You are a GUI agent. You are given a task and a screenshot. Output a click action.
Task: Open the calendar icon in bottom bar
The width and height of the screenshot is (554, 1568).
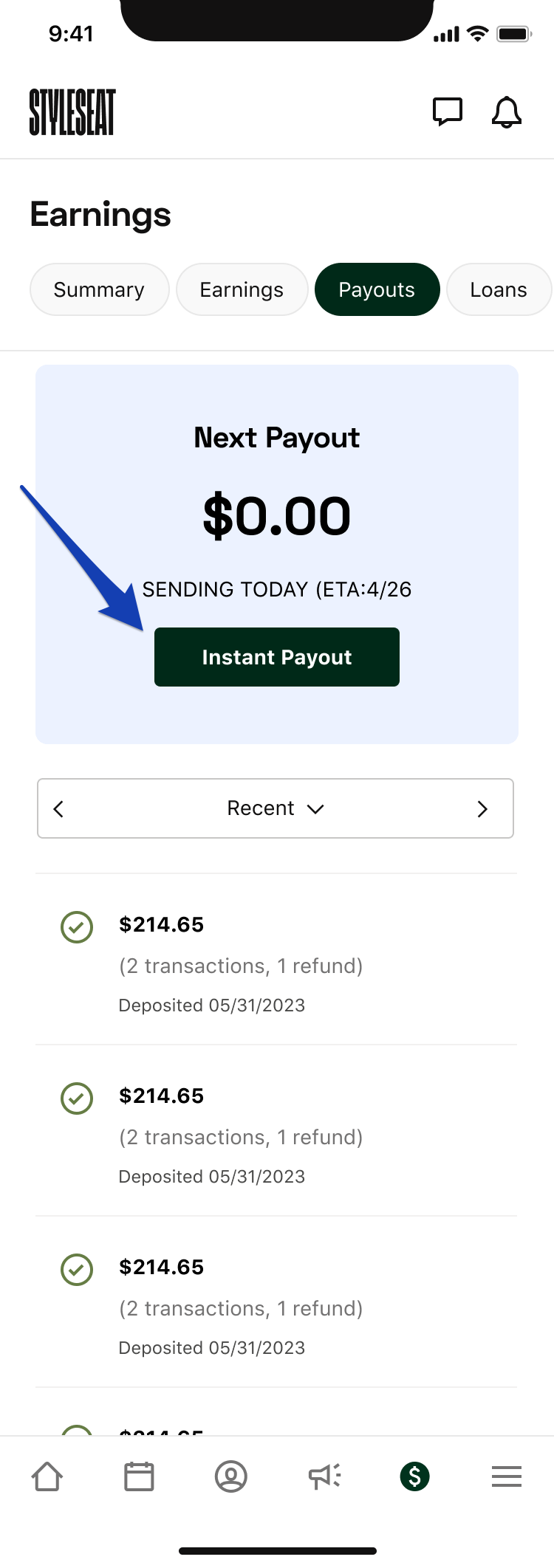click(x=139, y=1476)
